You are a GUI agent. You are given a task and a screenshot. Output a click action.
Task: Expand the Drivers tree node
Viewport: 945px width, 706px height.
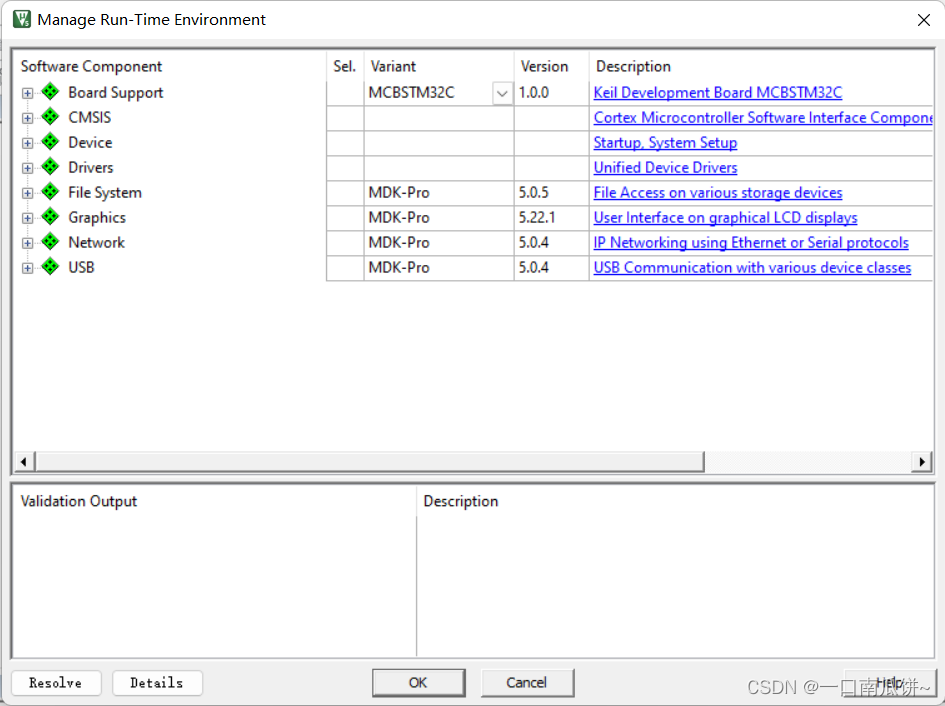pos(27,168)
